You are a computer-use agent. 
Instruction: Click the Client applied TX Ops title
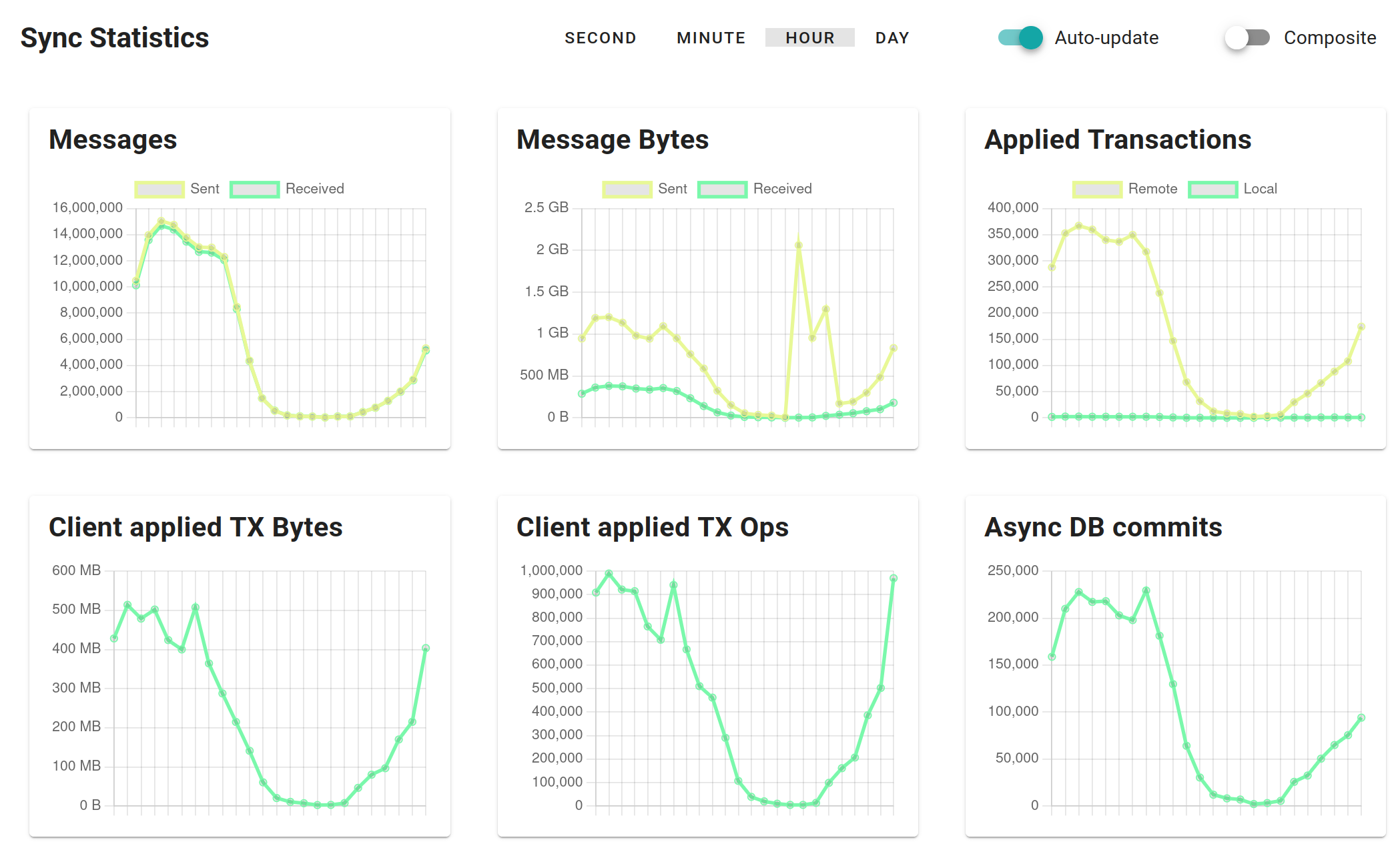653,527
